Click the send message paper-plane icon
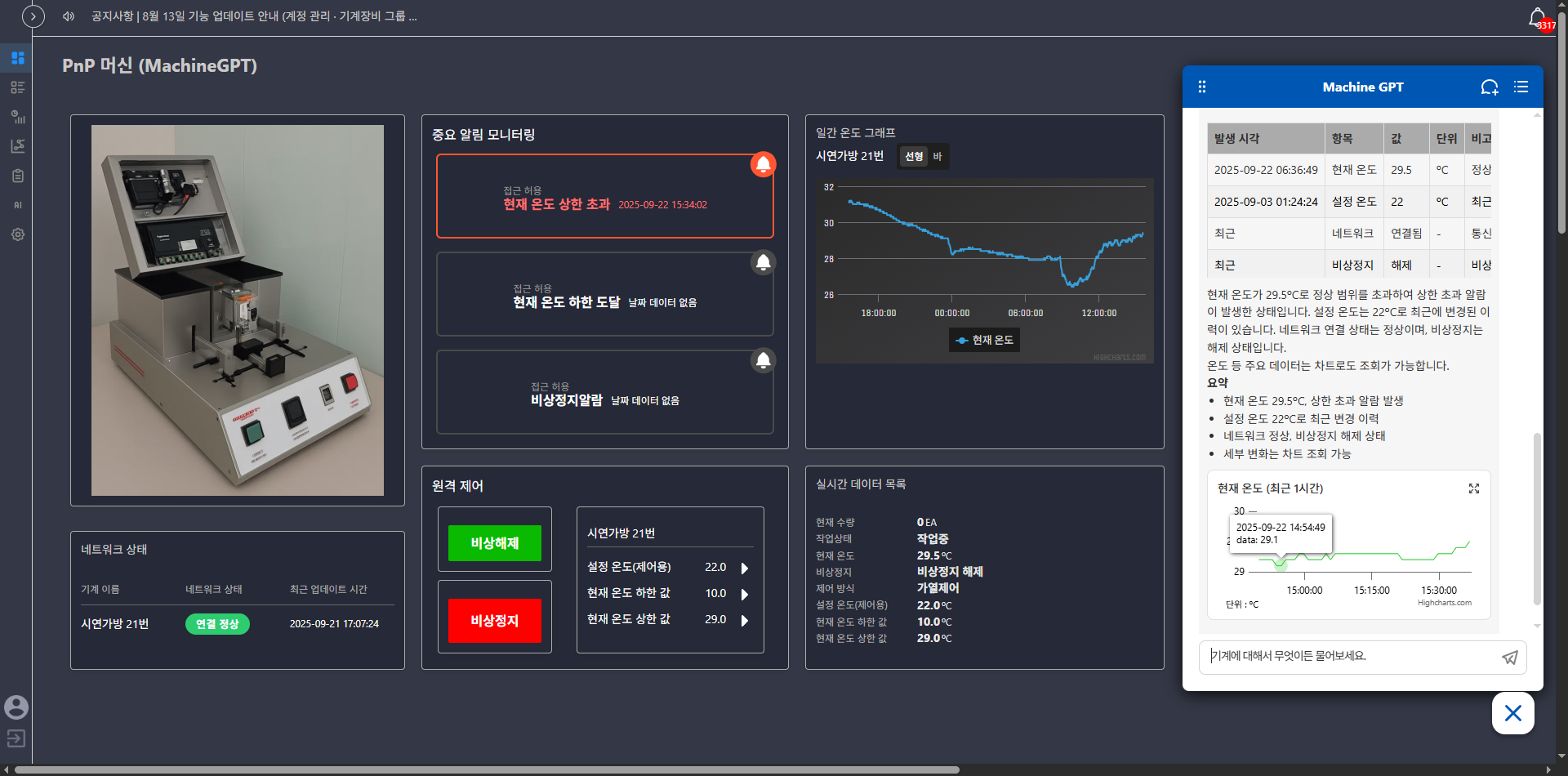The width and height of the screenshot is (1568, 776). (1509, 658)
